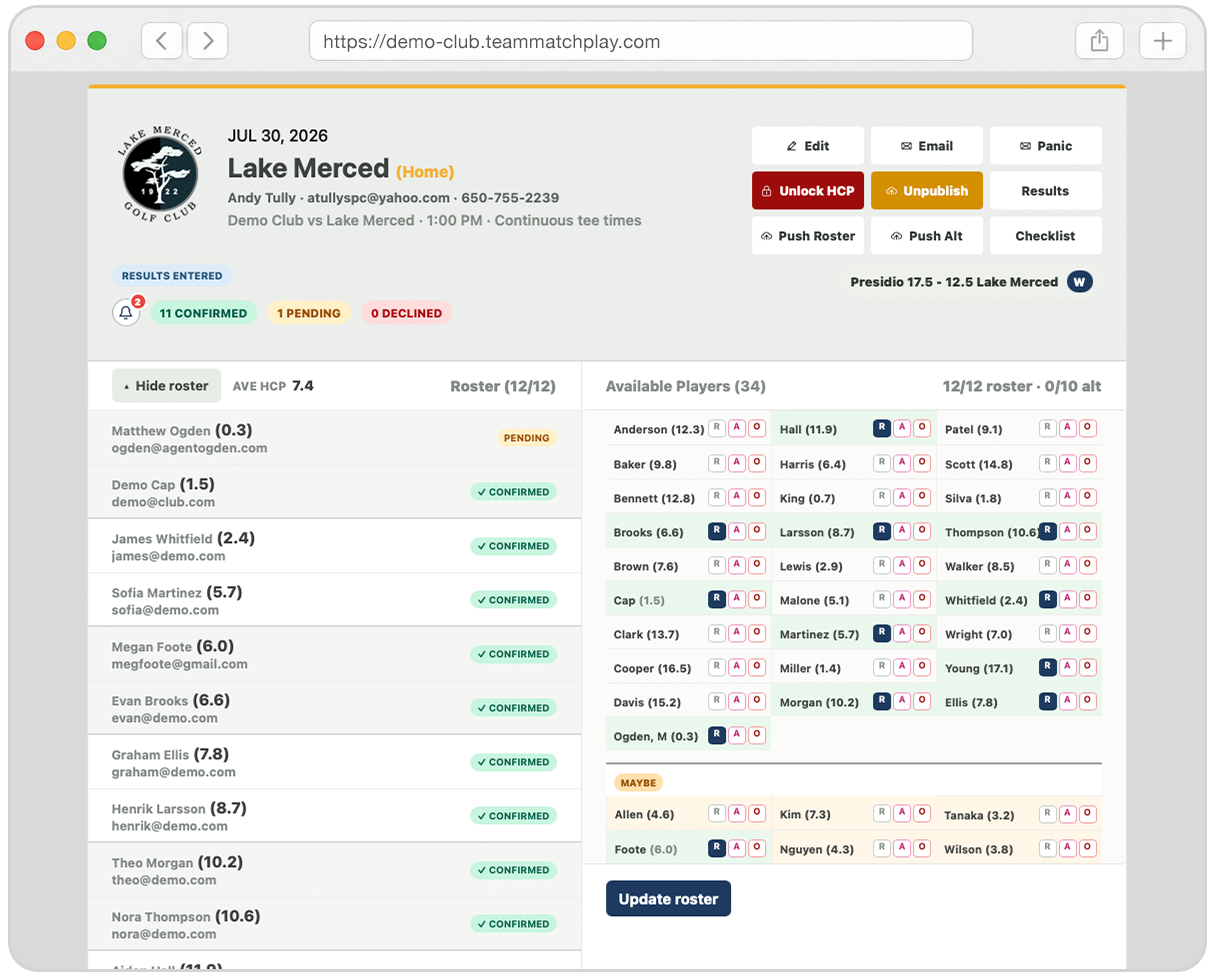Toggle the selected R for Thompson (10.6)
The image size is (1214, 976).
coord(1048,531)
